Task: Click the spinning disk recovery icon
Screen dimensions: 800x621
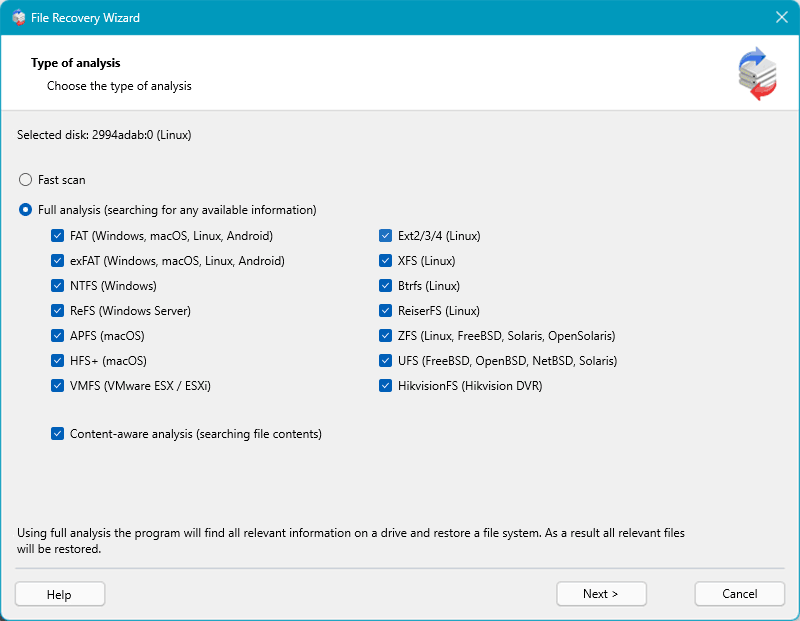Action: [758, 70]
